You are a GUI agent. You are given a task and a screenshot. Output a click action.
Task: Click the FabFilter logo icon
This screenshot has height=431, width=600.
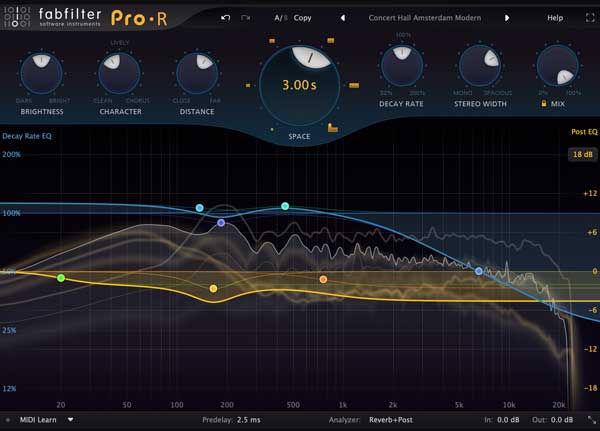16,16
